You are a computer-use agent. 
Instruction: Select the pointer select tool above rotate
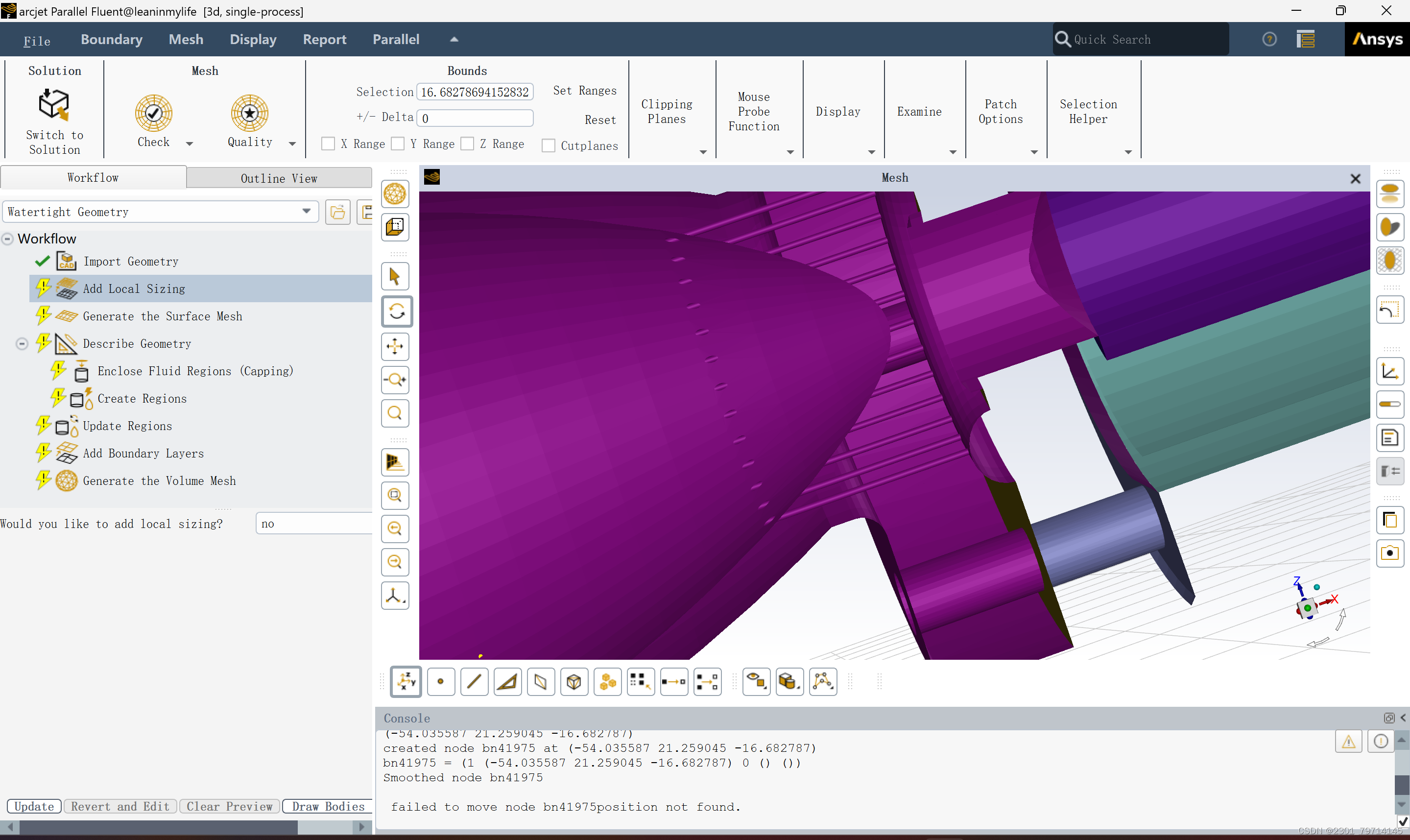coord(395,276)
